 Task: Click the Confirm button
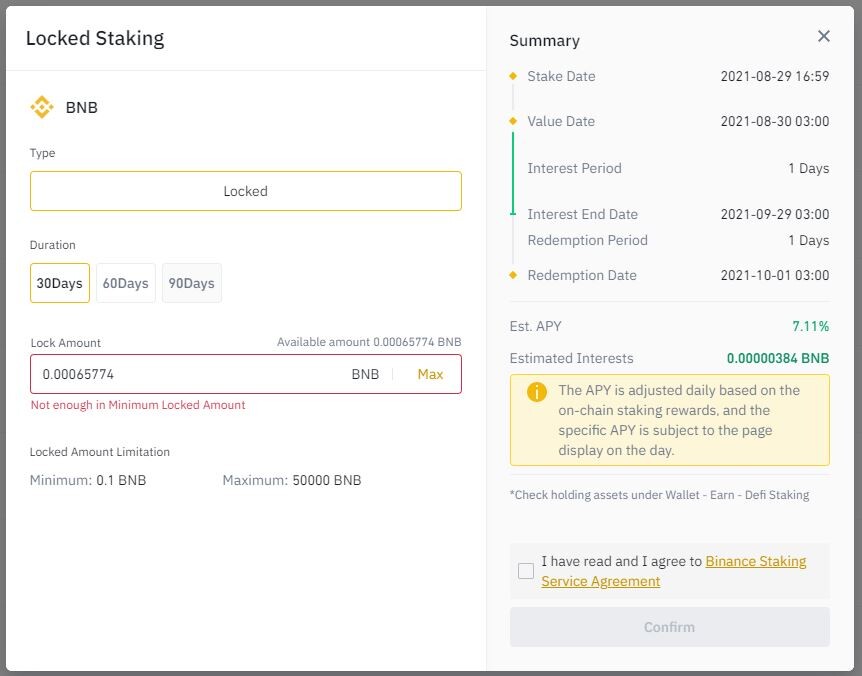click(x=670, y=627)
